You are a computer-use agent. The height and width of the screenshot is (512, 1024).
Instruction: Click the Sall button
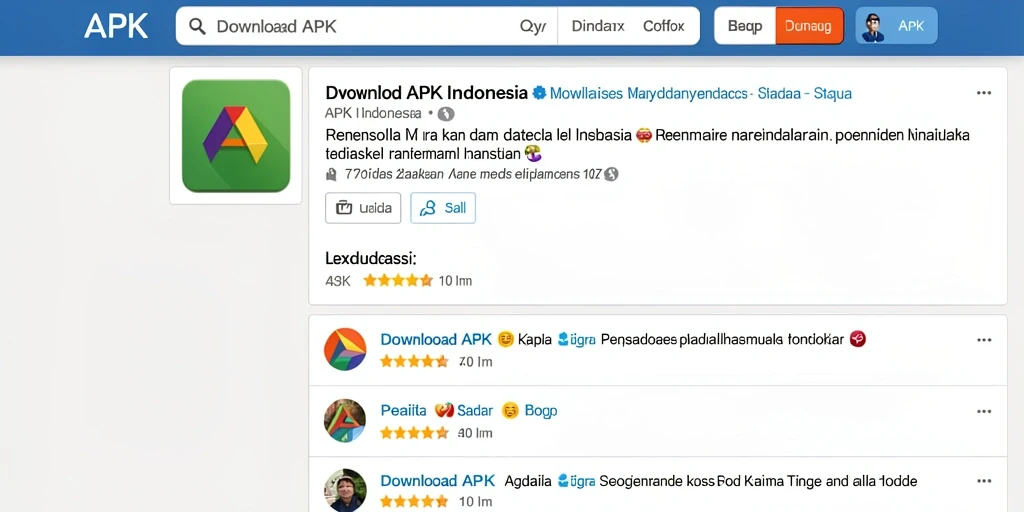(443, 208)
